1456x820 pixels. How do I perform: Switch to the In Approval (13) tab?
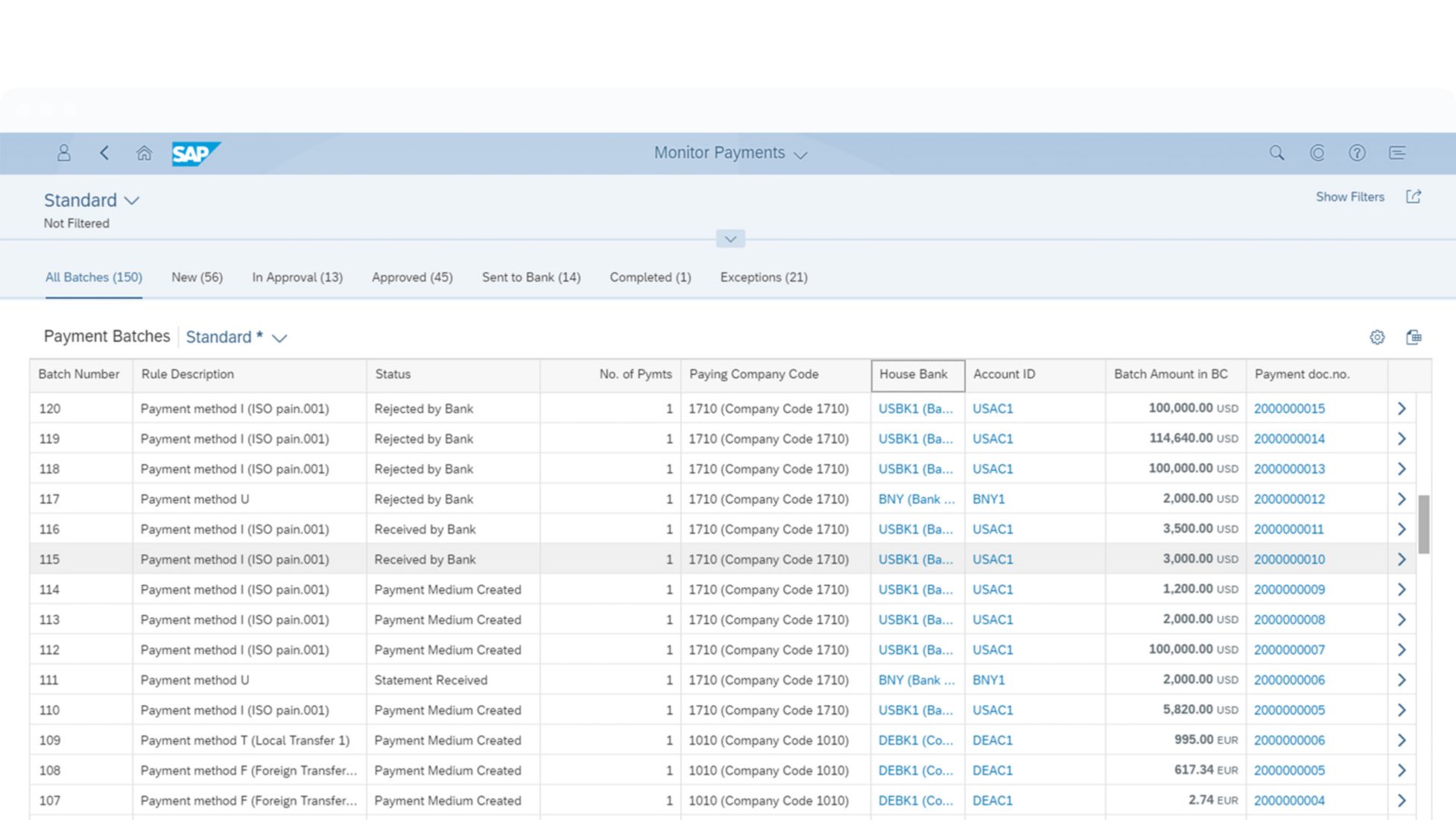tap(297, 277)
